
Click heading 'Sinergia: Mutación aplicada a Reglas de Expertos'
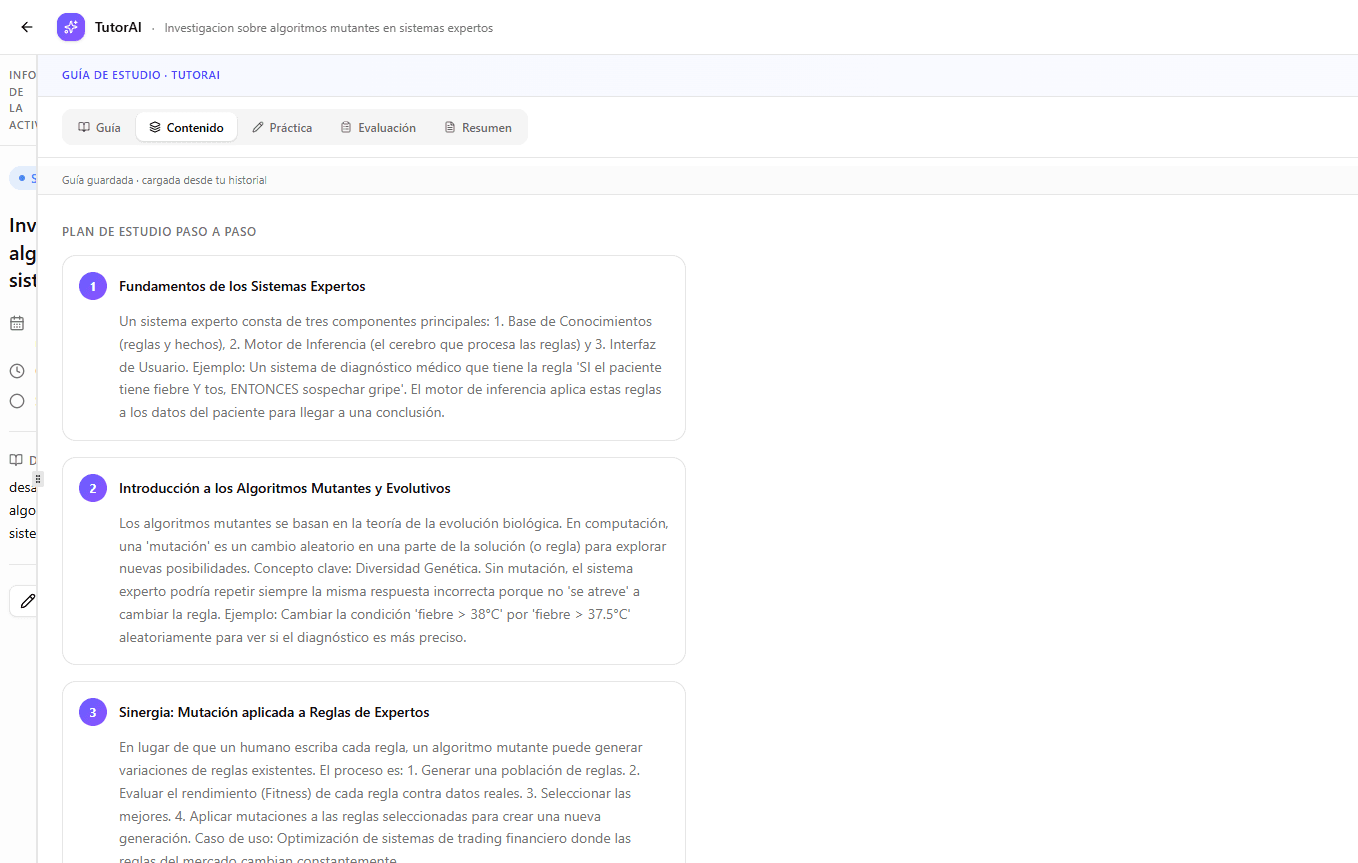click(x=274, y=713)
